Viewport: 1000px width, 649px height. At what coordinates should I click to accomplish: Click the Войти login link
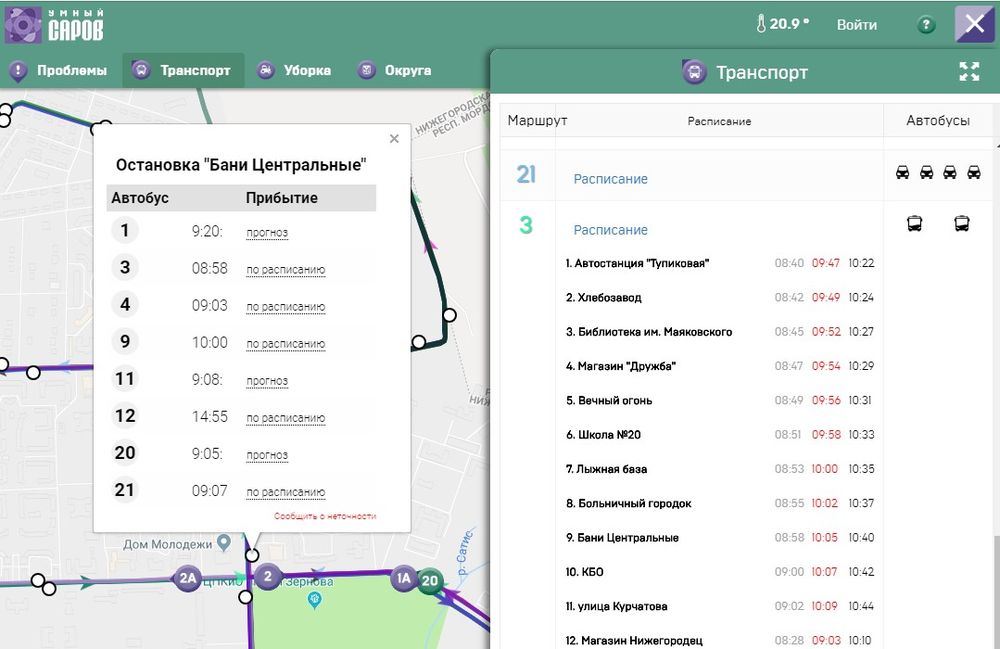856,25
